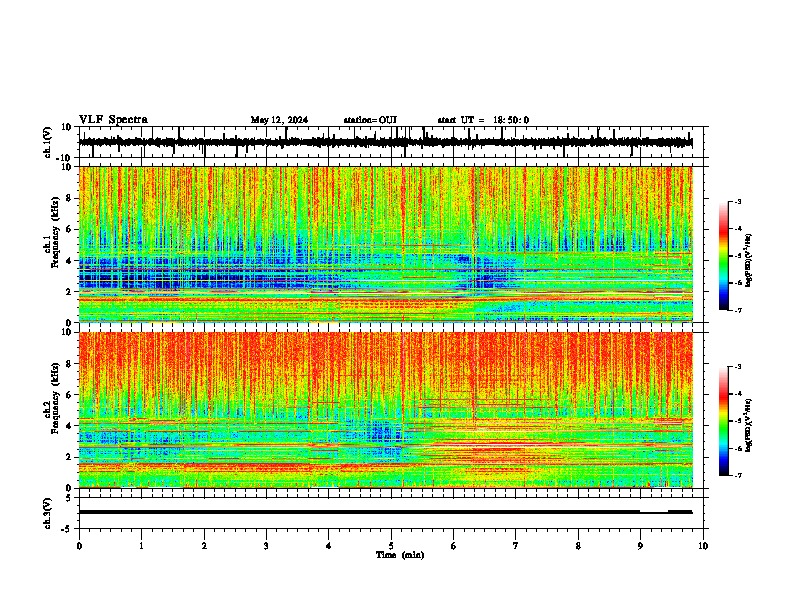Image resolution: width=792 pixels, height=612 pixels.
Task: Select the date text 'May 12, 2024'
Action: (279, 120)
